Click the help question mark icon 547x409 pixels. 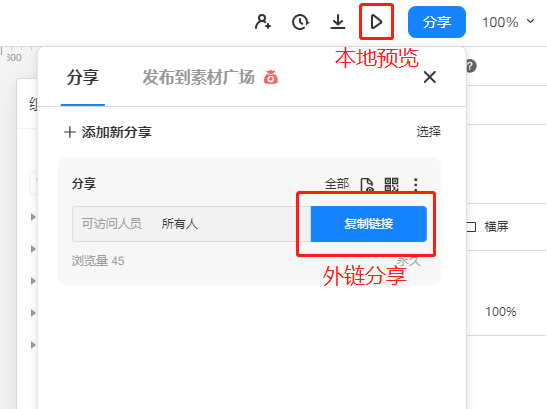click(471, 66)
